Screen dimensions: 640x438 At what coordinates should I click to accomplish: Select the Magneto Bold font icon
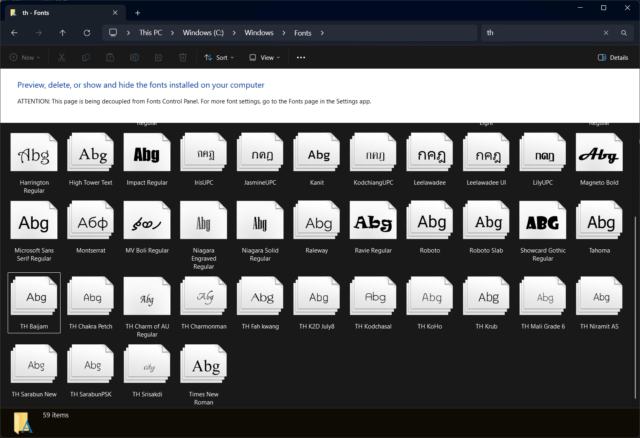599,152
